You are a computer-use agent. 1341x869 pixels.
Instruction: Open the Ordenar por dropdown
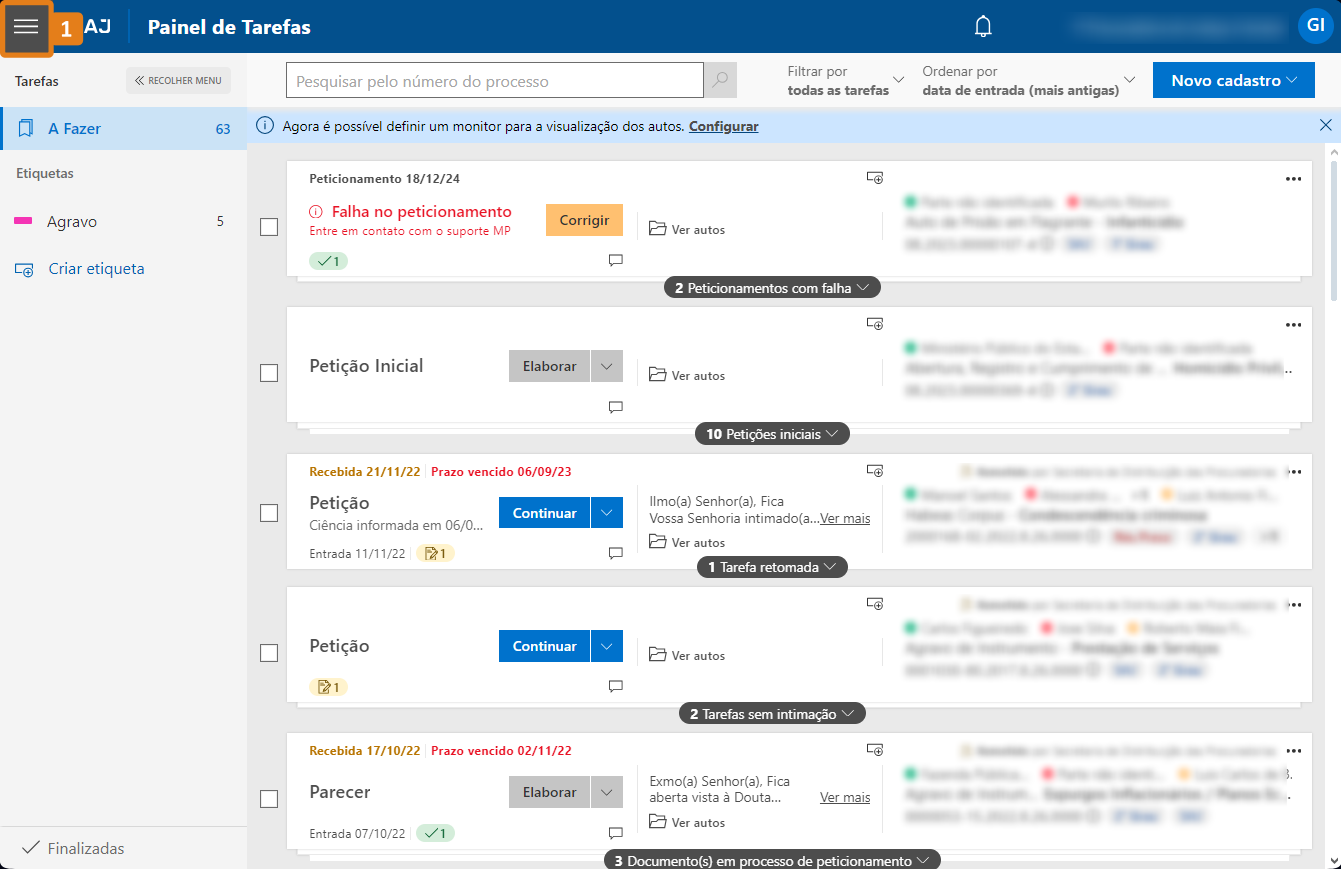point(1029,80)
